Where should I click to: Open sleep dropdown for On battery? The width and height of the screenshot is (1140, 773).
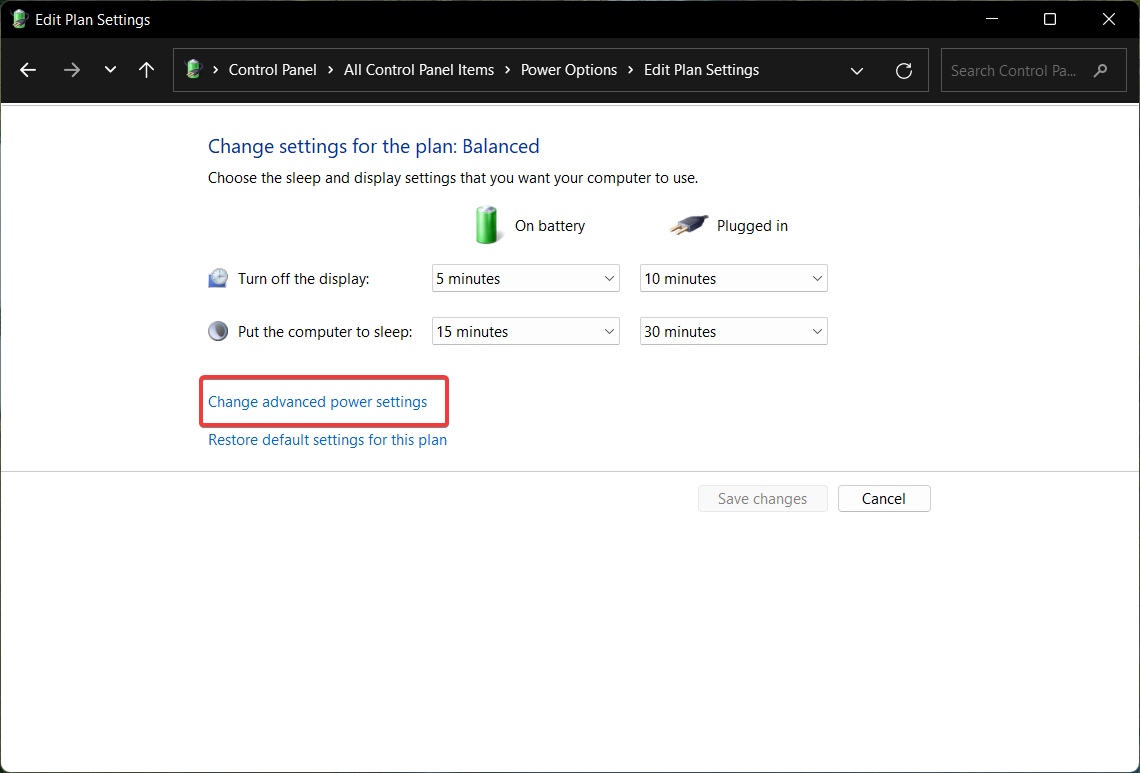pos(525,332)
